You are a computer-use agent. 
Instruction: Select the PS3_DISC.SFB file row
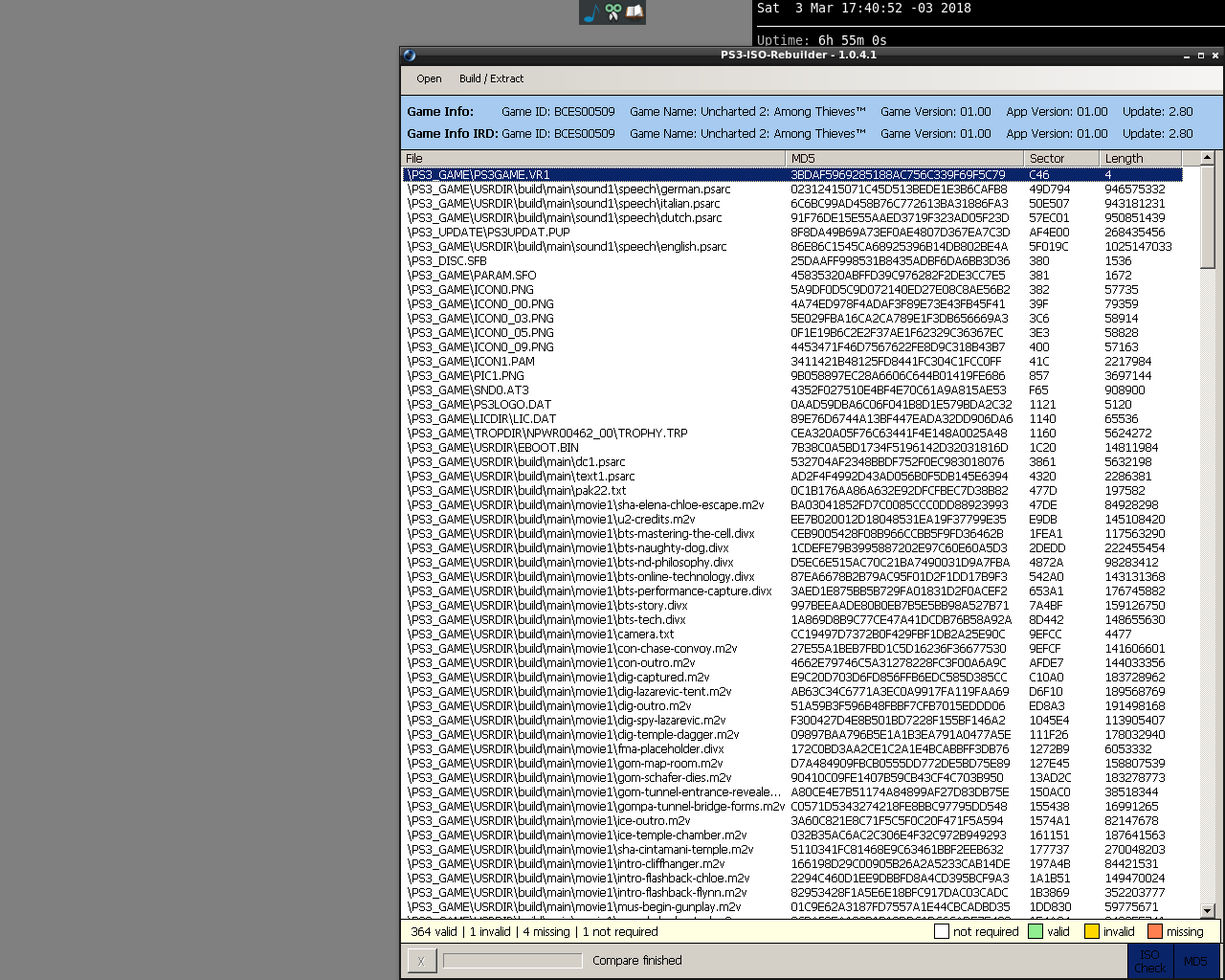792,260
